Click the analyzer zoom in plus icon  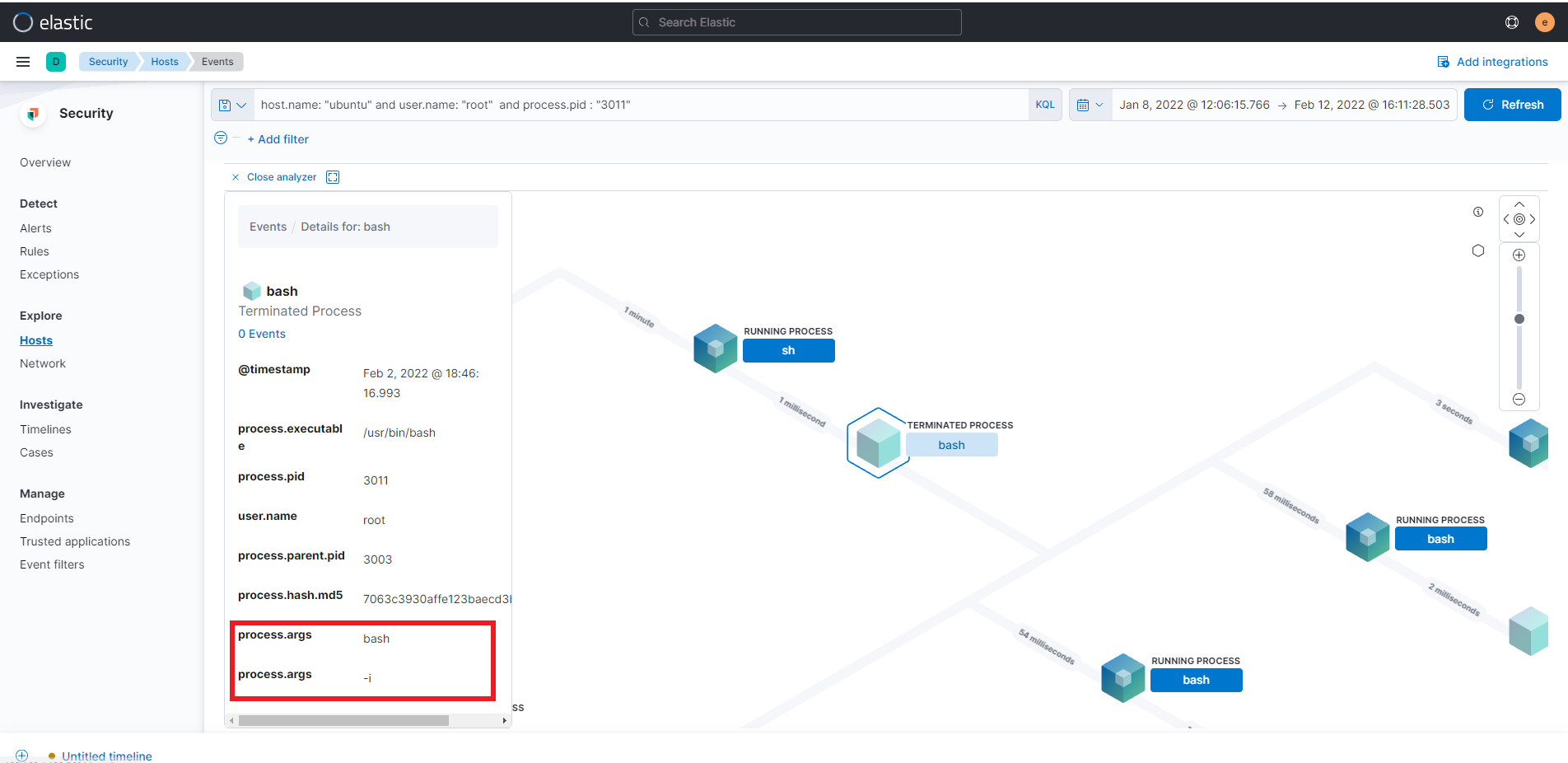(x=1519, y=255)
